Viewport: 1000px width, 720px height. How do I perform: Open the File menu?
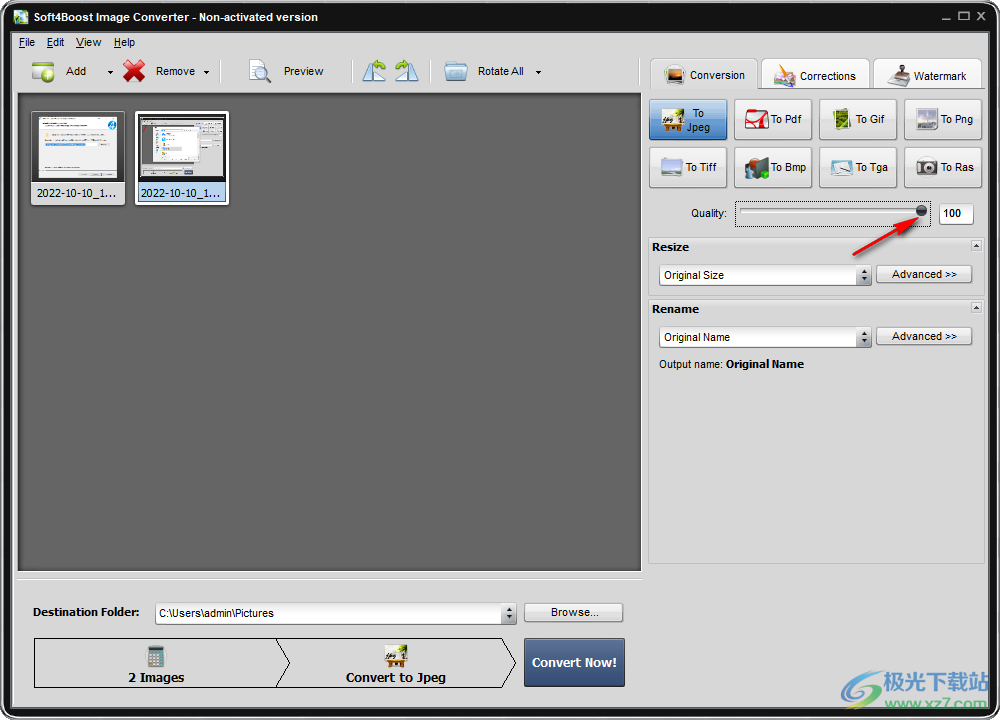coord(27,42)
